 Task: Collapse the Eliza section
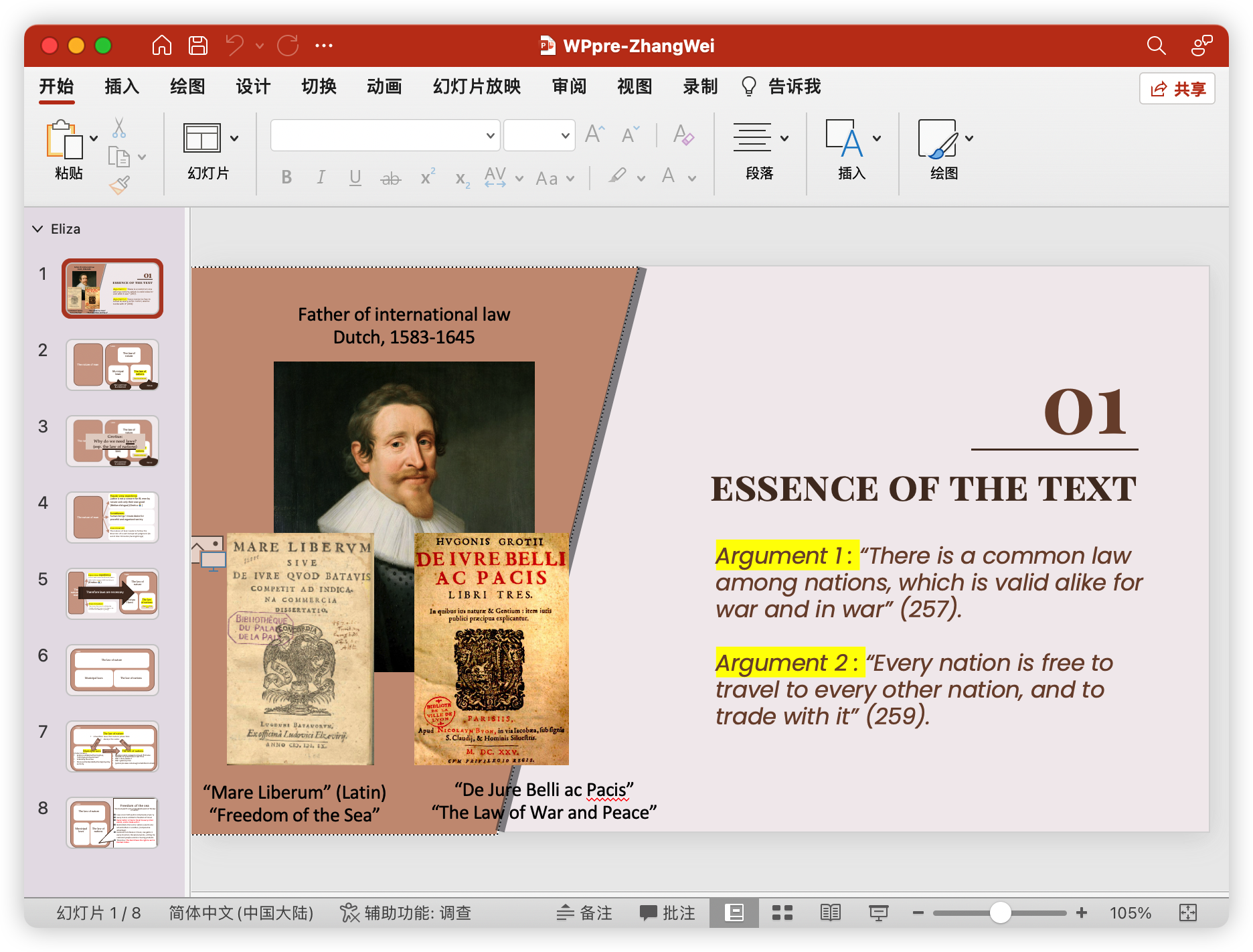point(37,229)
